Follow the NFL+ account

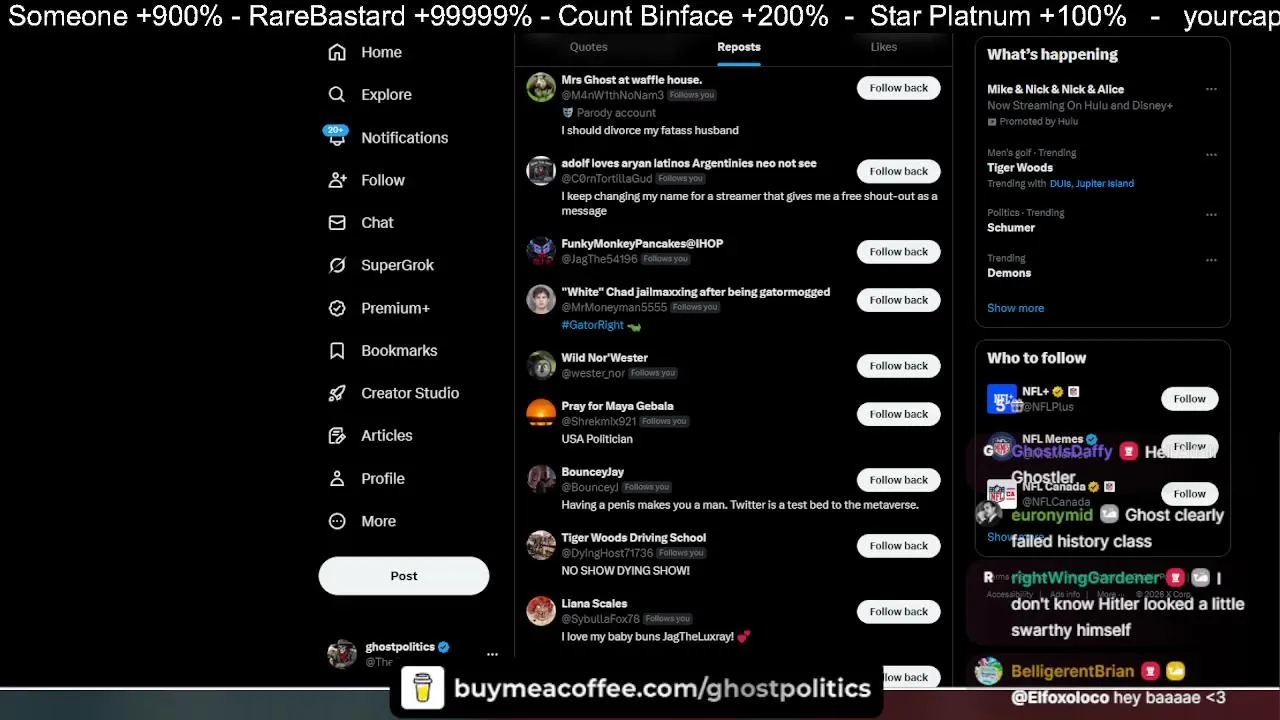click(x=1189, y=399)
